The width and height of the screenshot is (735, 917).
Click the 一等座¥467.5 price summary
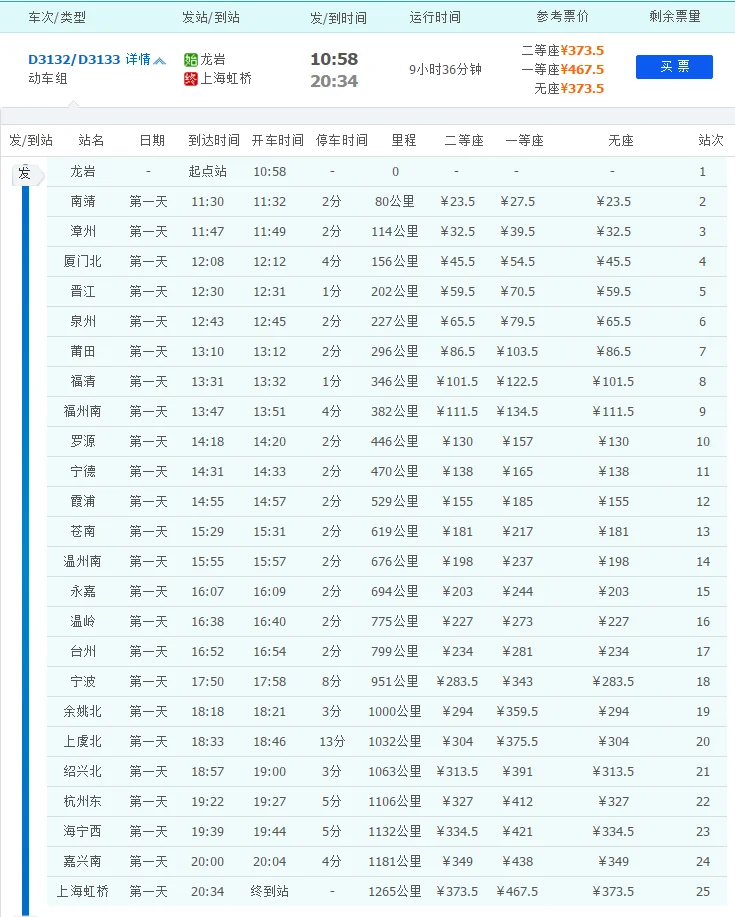(563, 69)
